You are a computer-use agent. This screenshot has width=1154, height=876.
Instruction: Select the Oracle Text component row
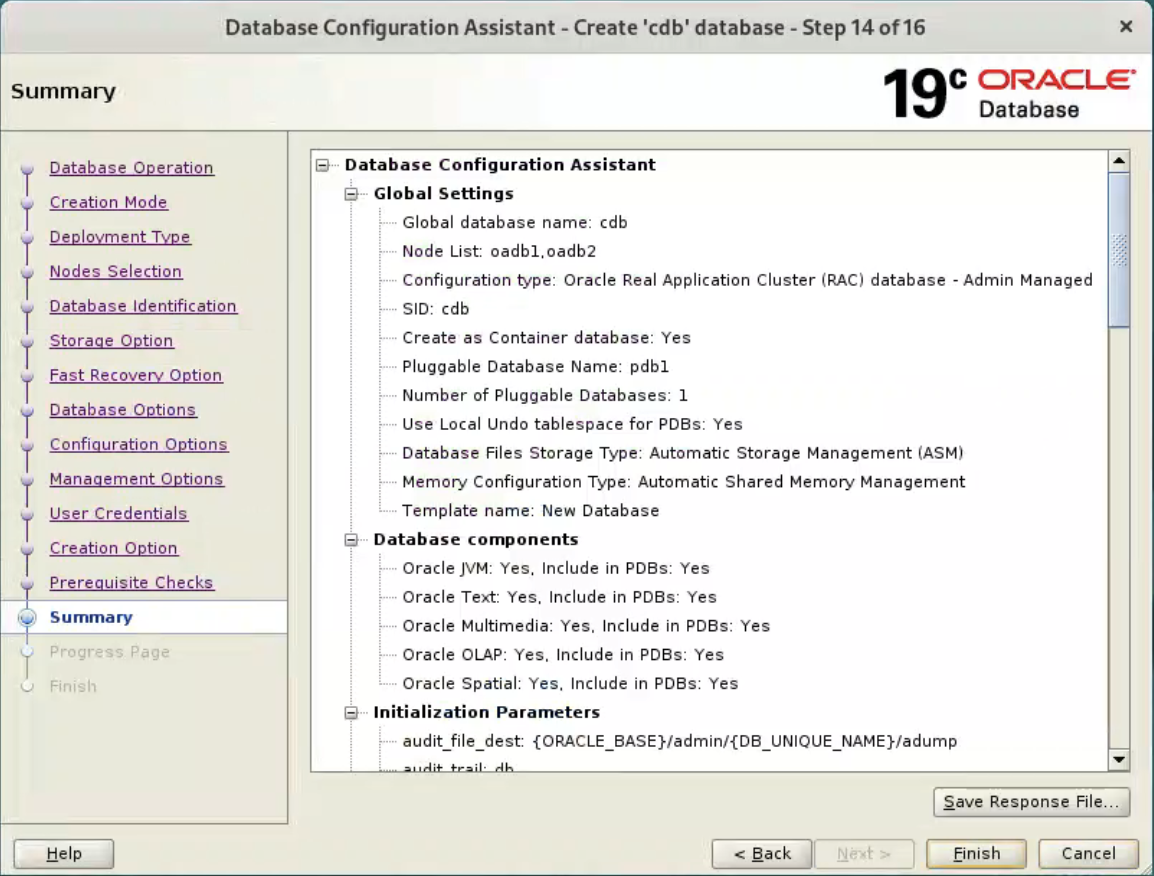(x=559, y=597)
